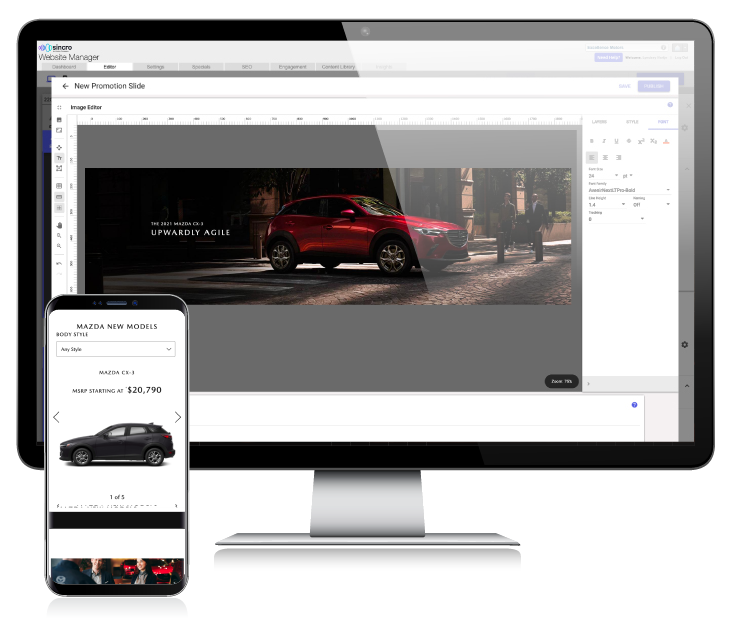Open the Line Height dropdown showing 1.4
This screenshot has width=732, height=643.
606,205
